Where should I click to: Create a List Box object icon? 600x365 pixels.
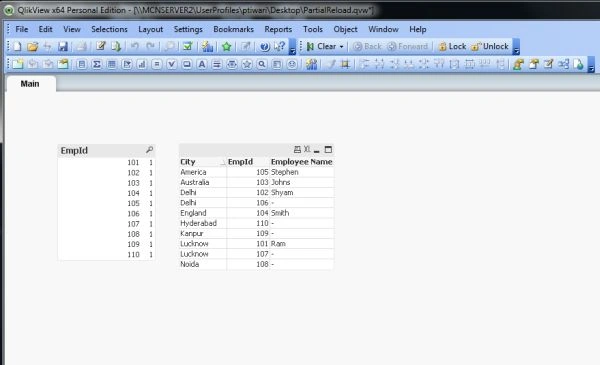[81, 64]
